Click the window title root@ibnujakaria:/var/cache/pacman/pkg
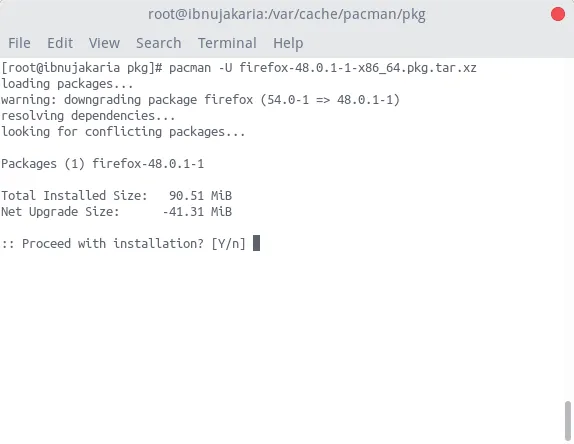Screen dimensions: 574x444 pyautogui.click(x=287, y=15)
